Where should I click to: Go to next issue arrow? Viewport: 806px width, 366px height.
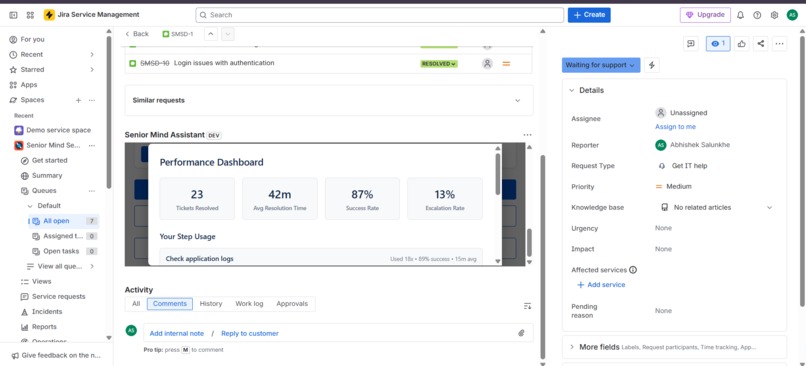pyautogui.click(x=228, y=34)
